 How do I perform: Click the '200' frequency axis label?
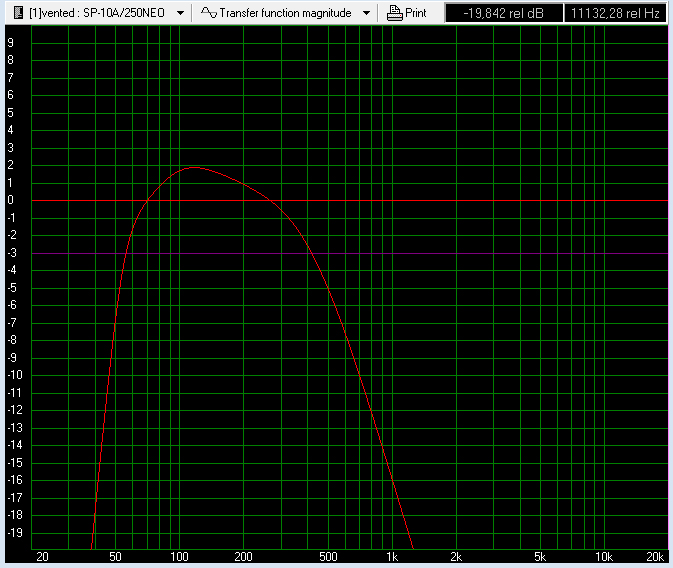(243, 557)
